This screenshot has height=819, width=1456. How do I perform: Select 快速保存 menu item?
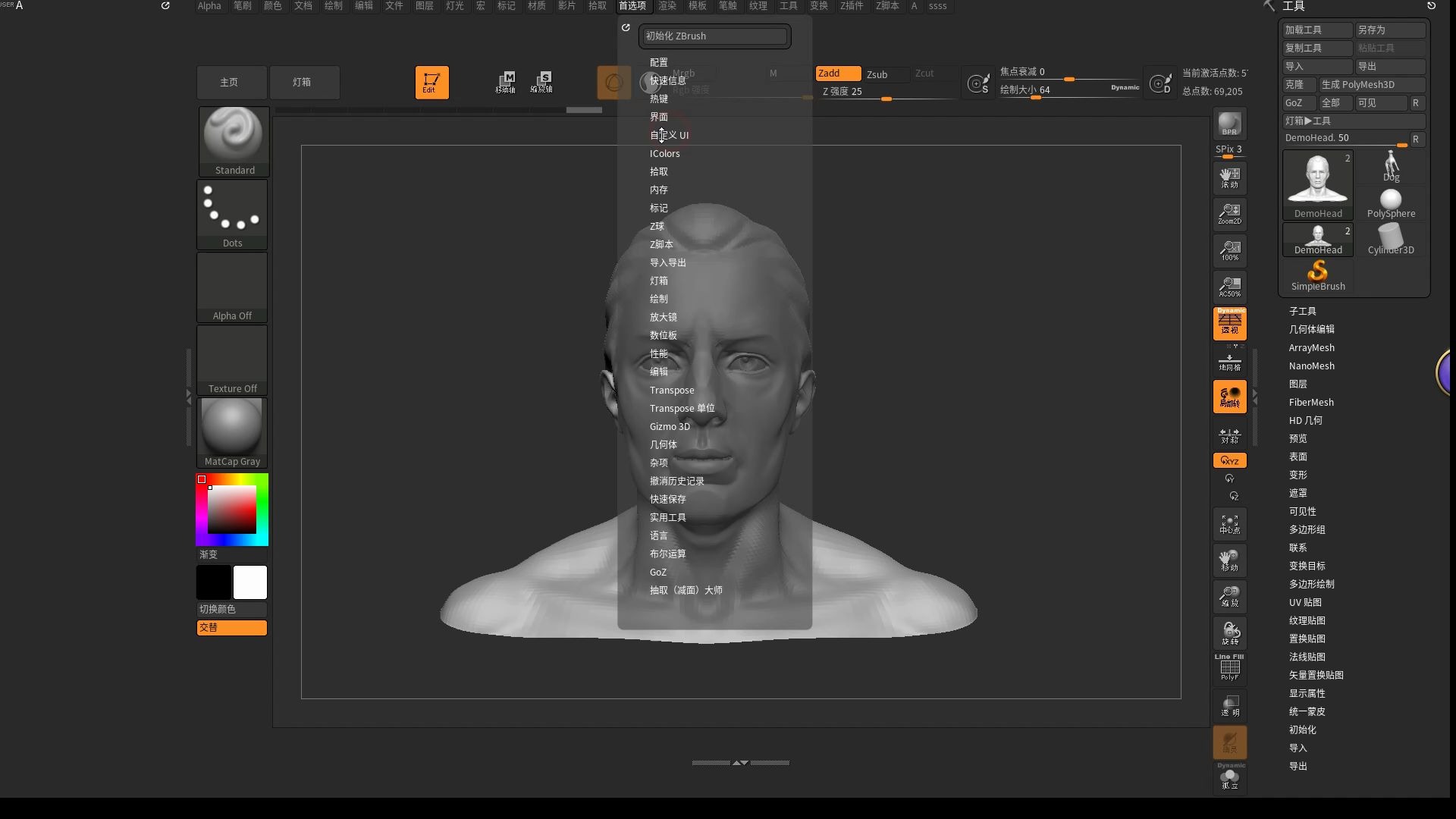click(x=668, y=499)
